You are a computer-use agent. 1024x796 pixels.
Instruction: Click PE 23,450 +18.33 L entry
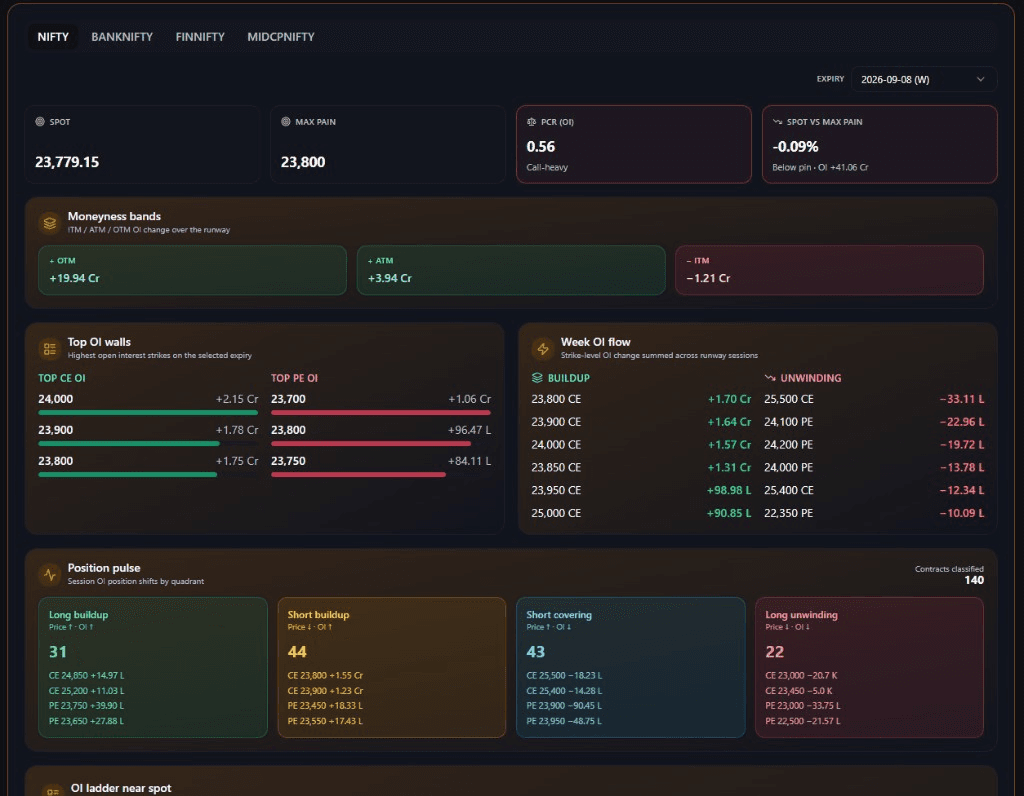(325, 705)
